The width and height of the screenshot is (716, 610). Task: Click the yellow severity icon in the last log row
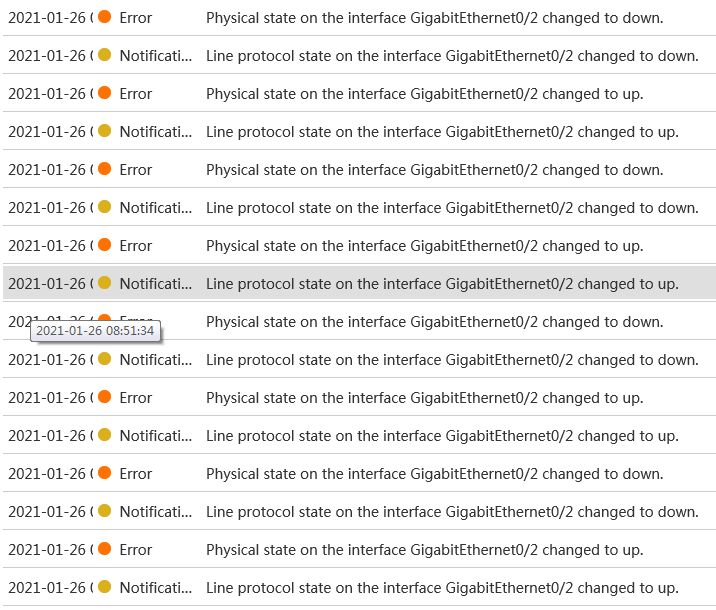click(x=104, y=588)
